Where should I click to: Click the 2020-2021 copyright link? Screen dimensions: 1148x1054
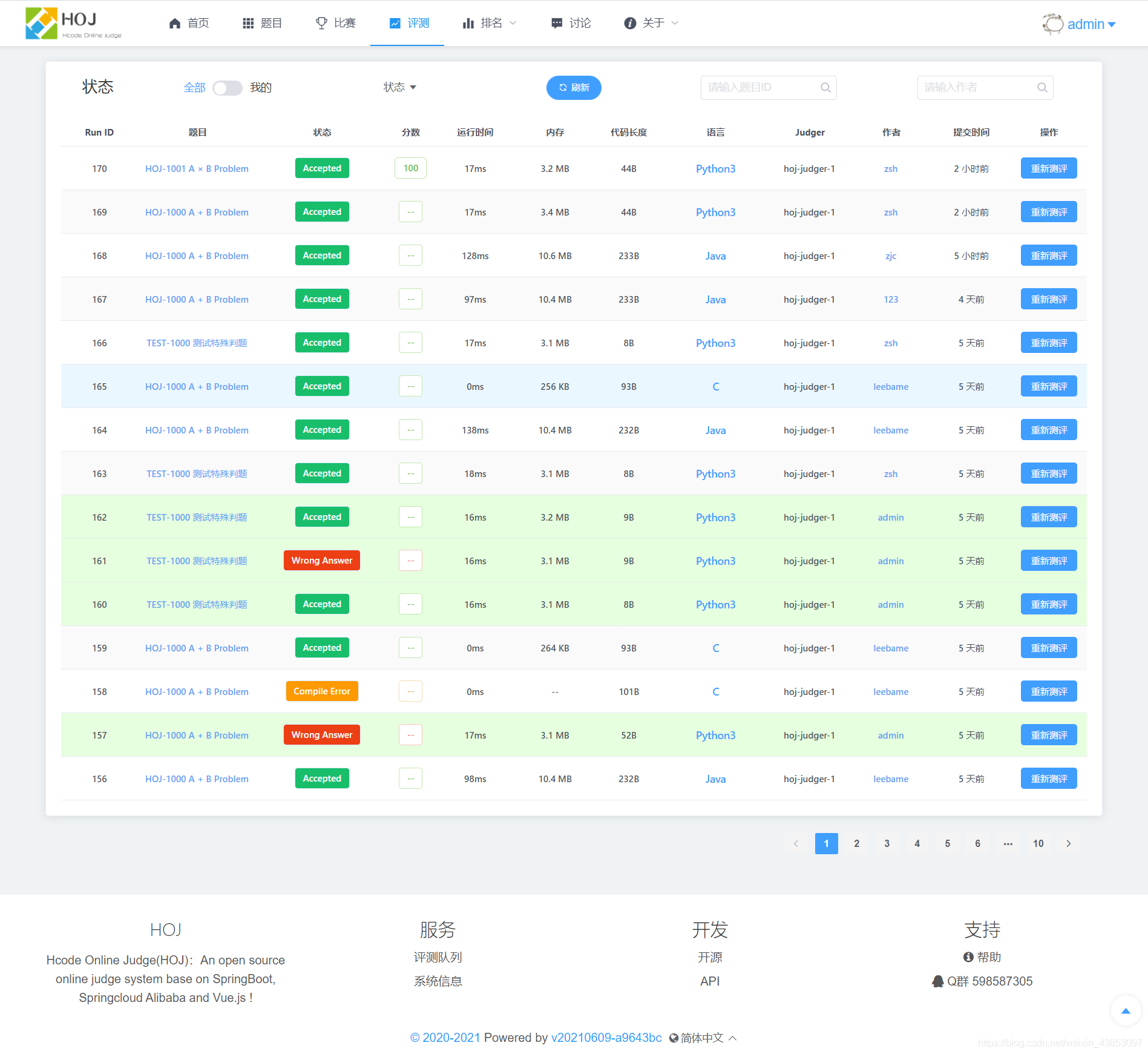(445, 1038)
